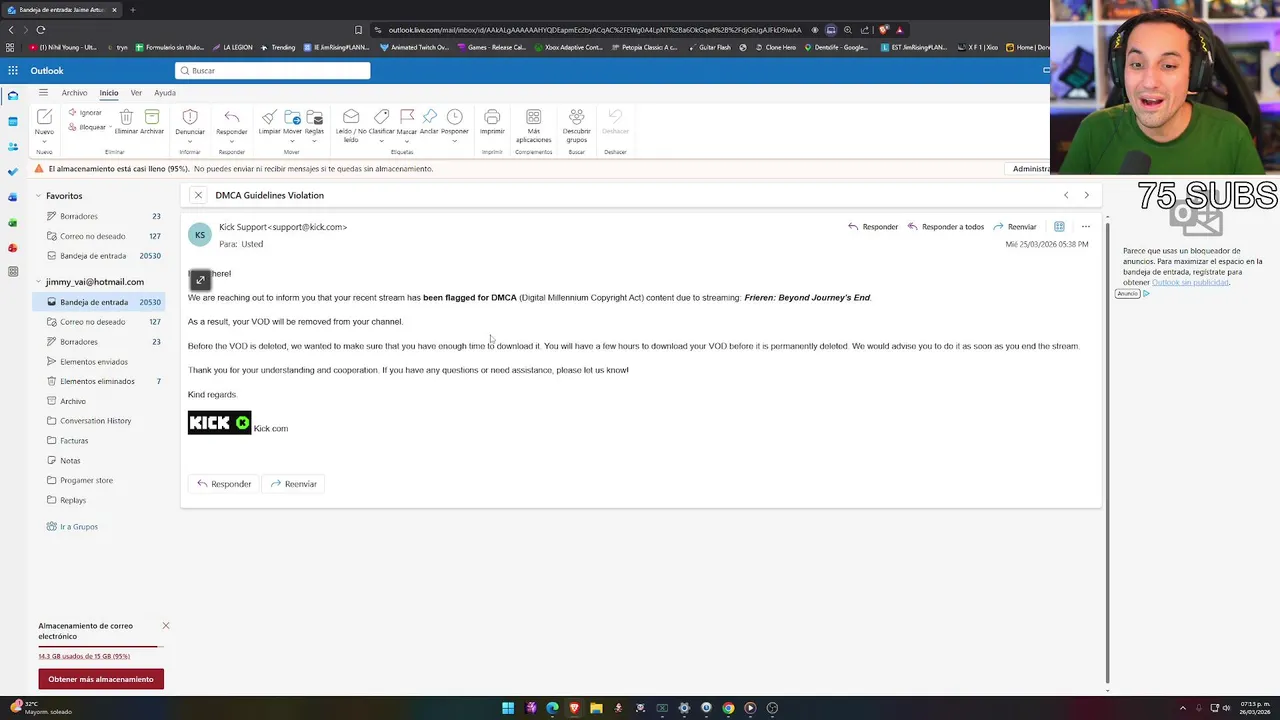Open Borradores under Favoritos
This screenshot has width=1280, height=720.
(79, 216)
